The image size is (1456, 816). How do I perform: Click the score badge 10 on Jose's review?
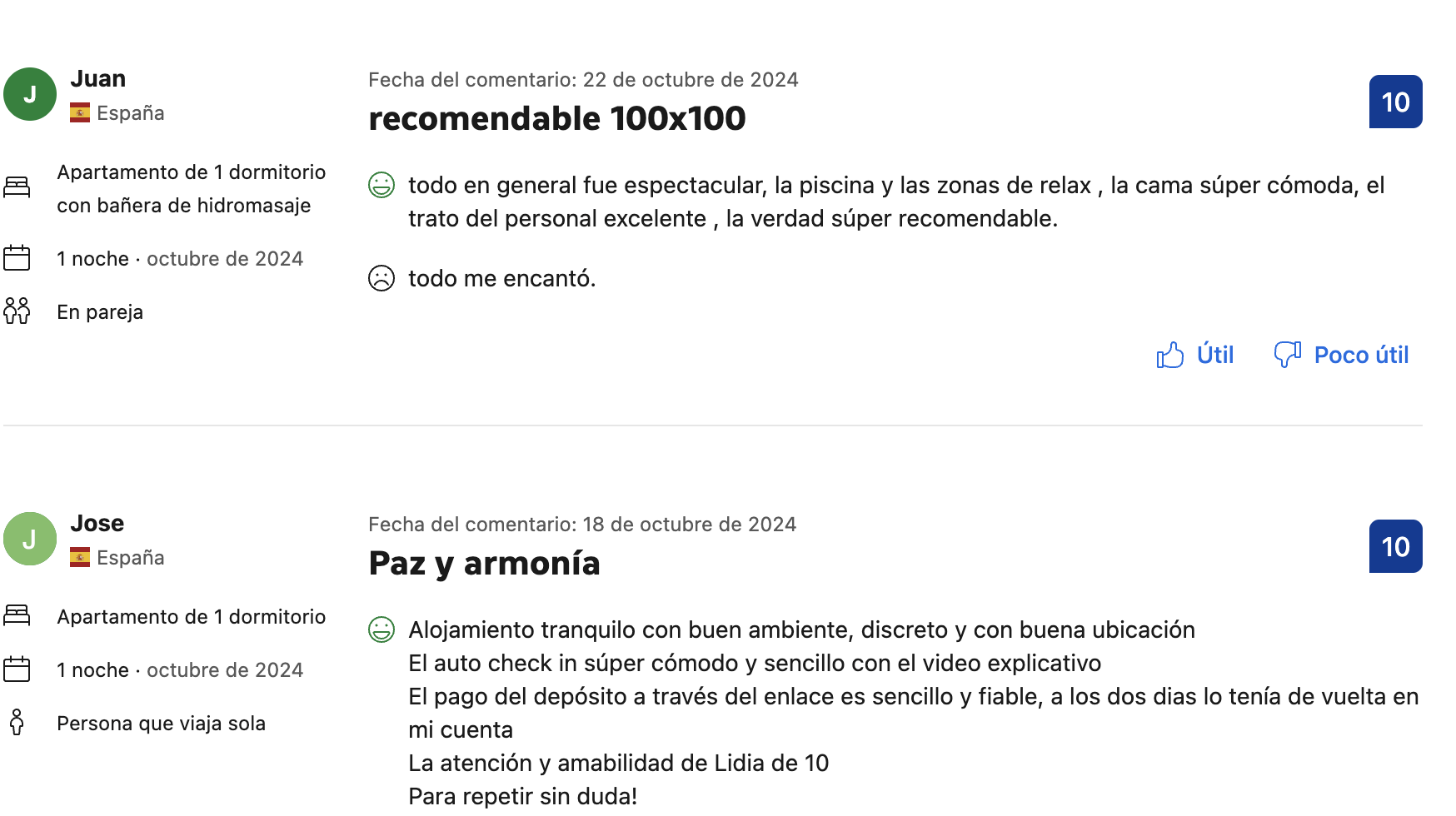[x=1395, y=546]
